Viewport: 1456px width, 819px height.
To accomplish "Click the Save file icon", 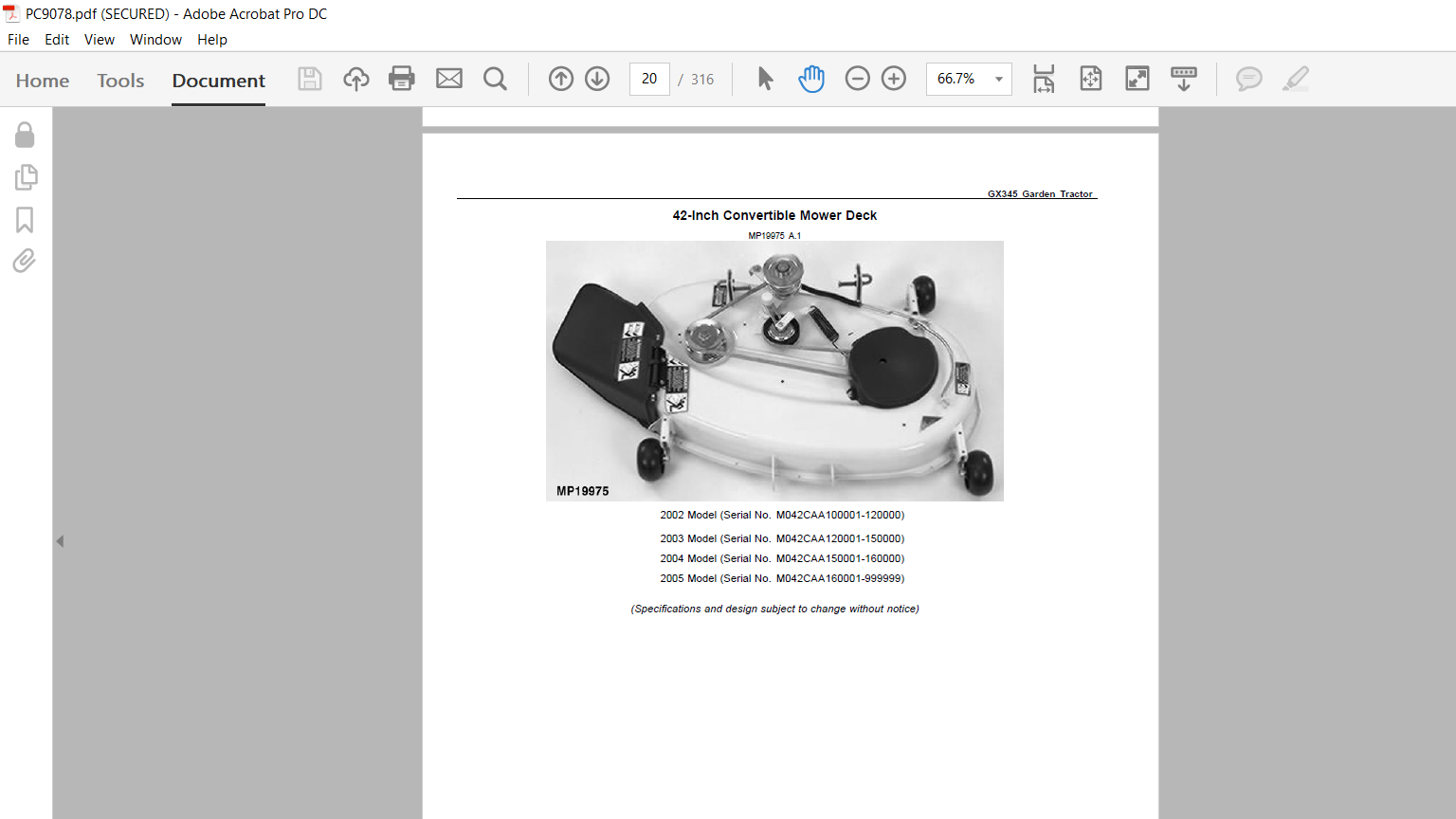I will pos(310,79).
